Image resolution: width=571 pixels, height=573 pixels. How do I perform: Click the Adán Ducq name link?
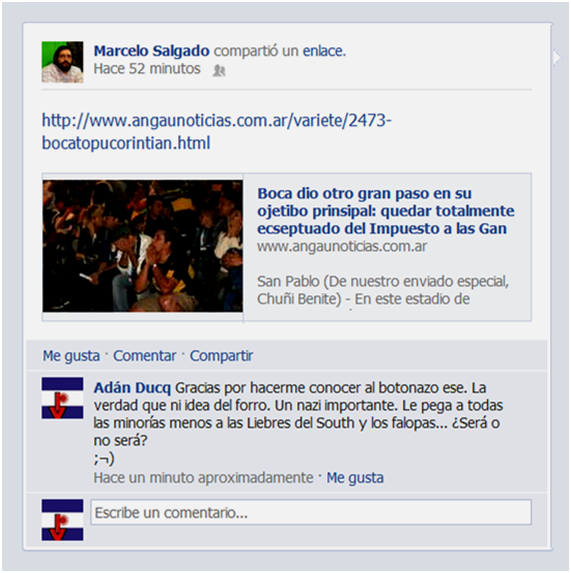[x=132, y=388]
